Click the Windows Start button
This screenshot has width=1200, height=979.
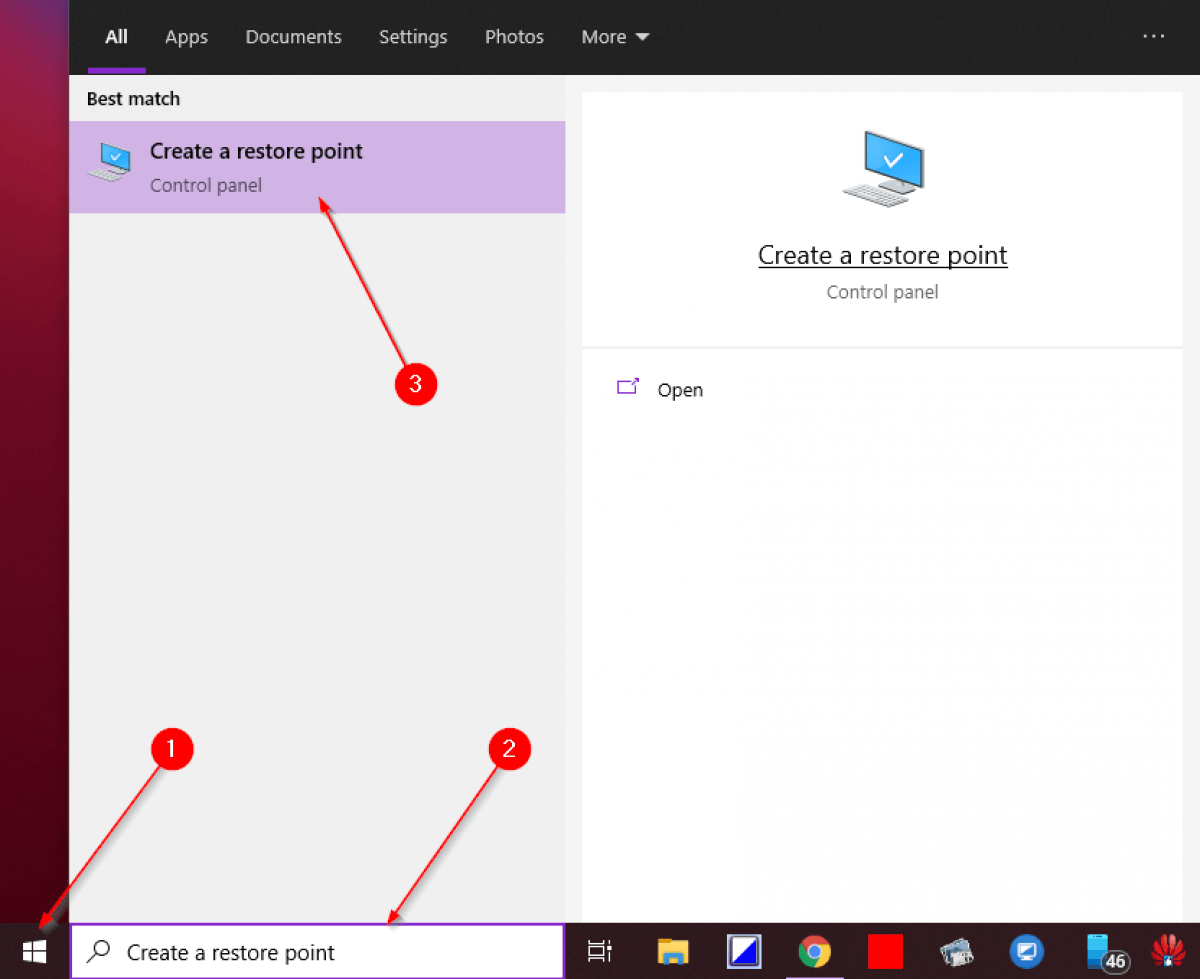coord(34,952)
